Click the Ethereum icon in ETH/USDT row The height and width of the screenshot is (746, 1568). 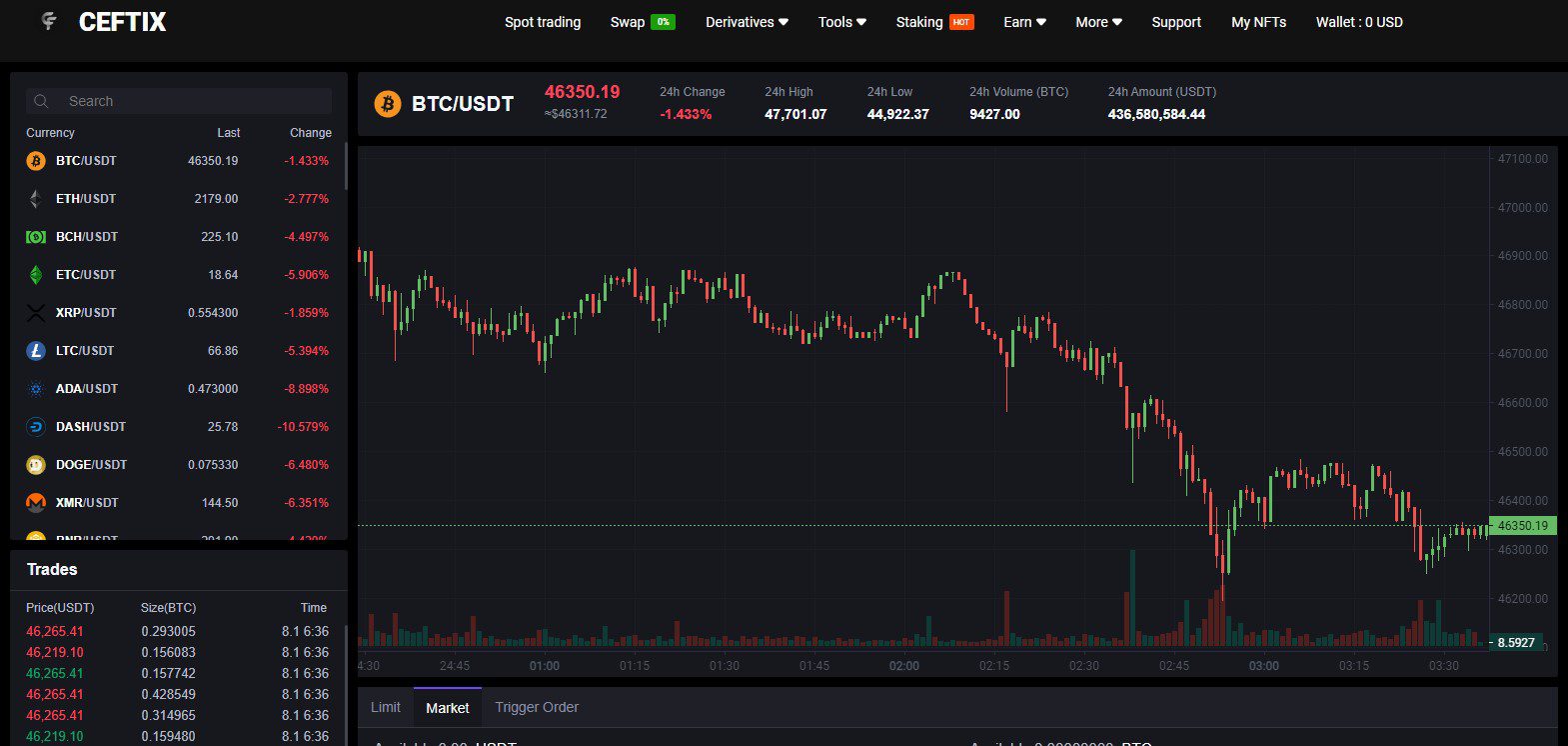point(36,199)
